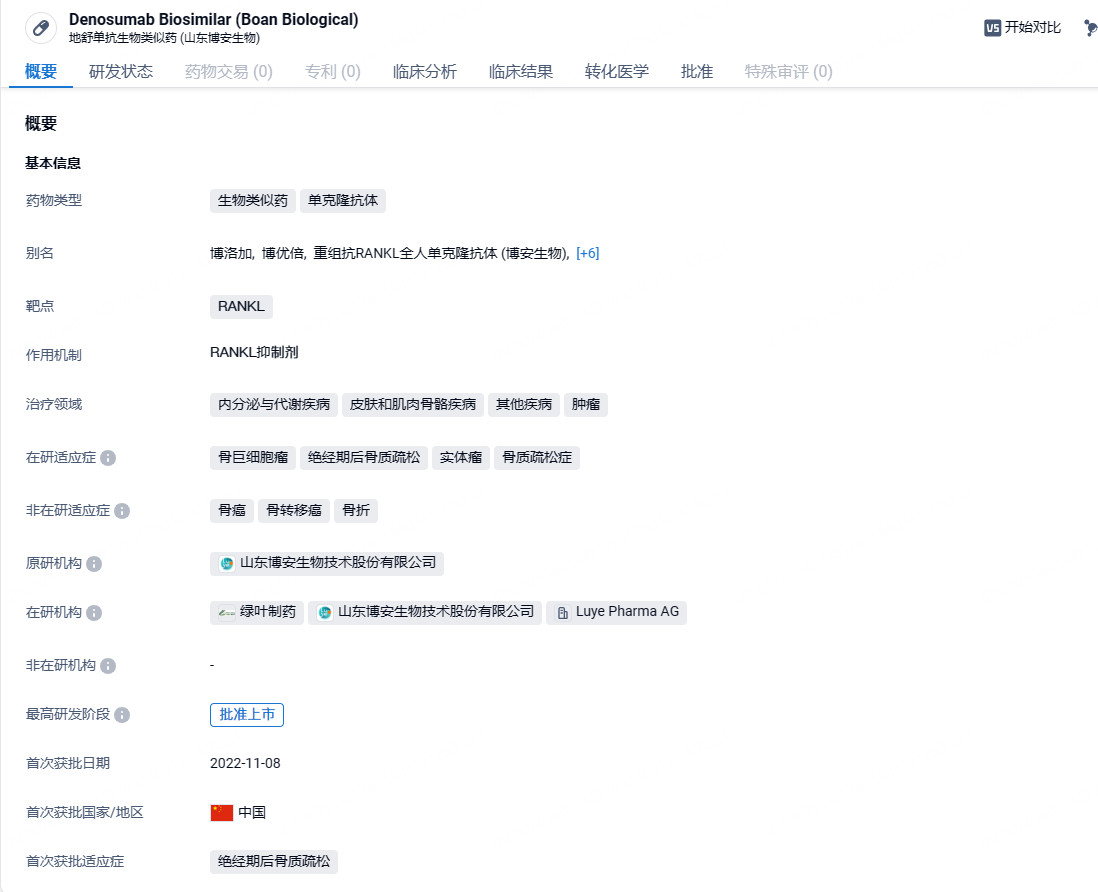Click the China flag icon

click(222, 813)
